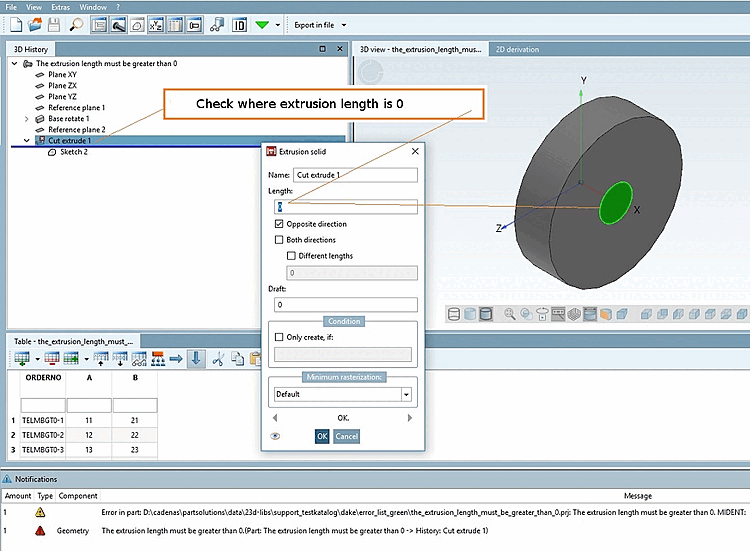The height and width of the screenshot is (551, 750).
Task: Click the preview eye icon in dialog
Action: pos(275,436)
